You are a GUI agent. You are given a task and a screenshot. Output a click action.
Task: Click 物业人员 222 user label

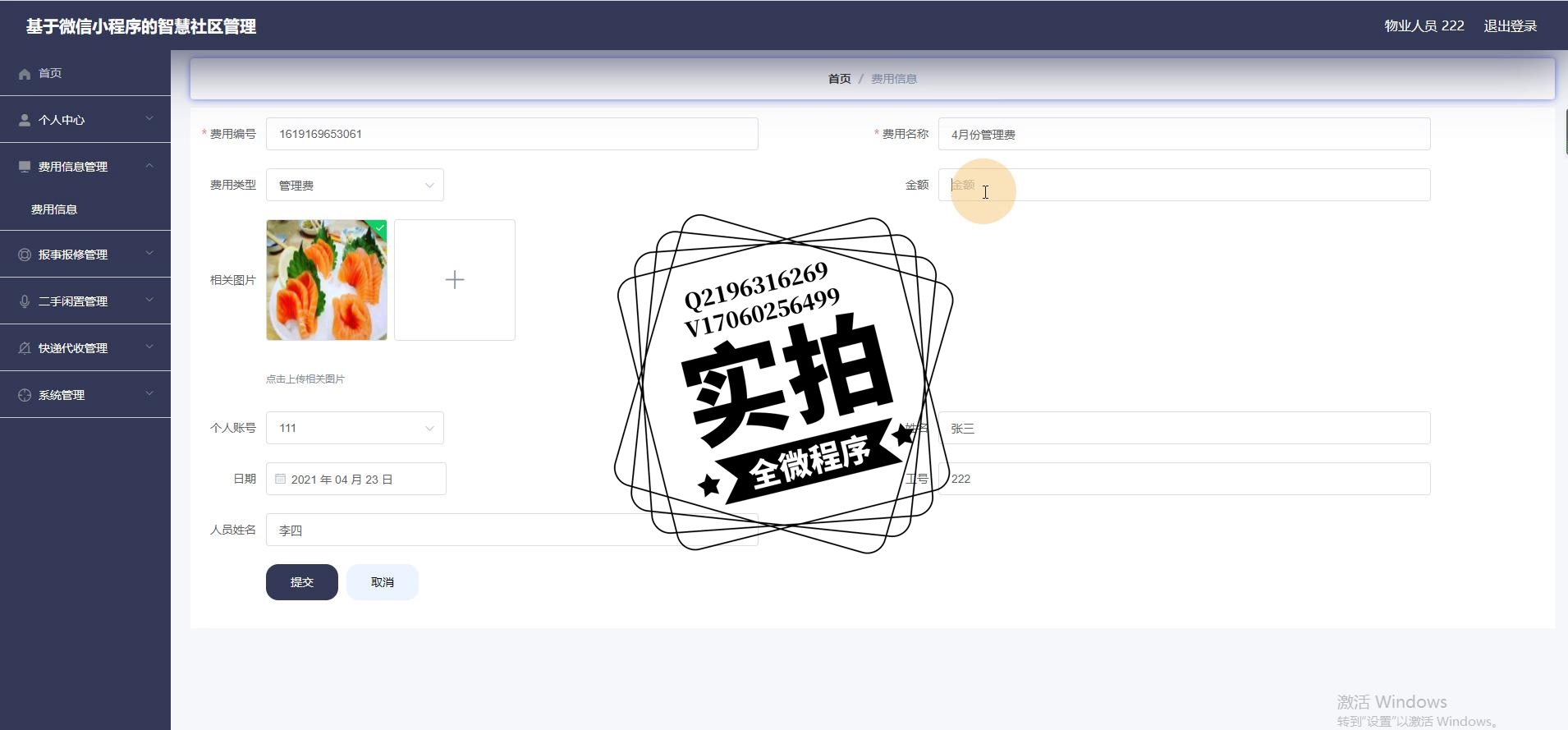[x=1424, y=26]
